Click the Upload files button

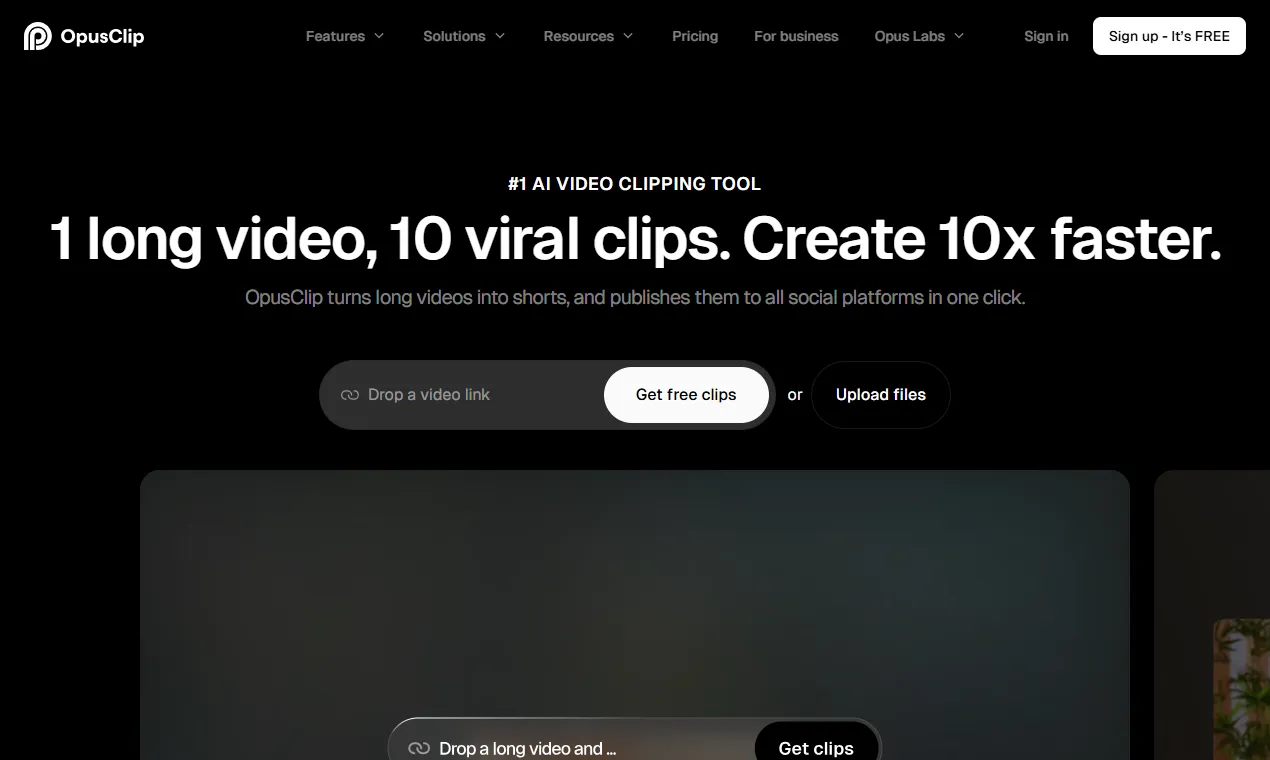(881, 395)
